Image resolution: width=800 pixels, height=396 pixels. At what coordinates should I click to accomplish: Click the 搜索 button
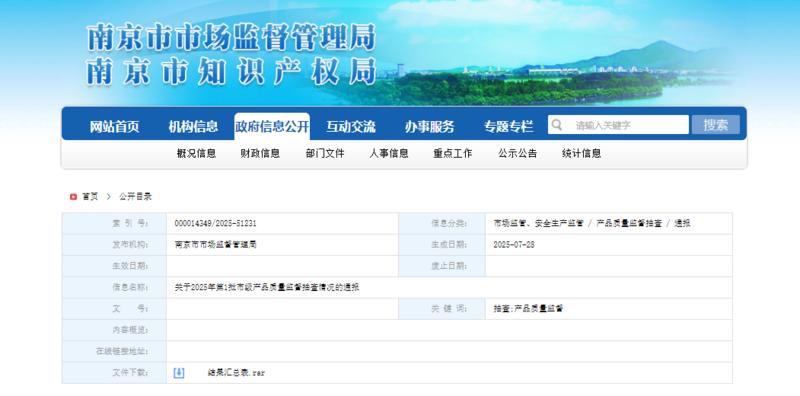pos(716,125)
